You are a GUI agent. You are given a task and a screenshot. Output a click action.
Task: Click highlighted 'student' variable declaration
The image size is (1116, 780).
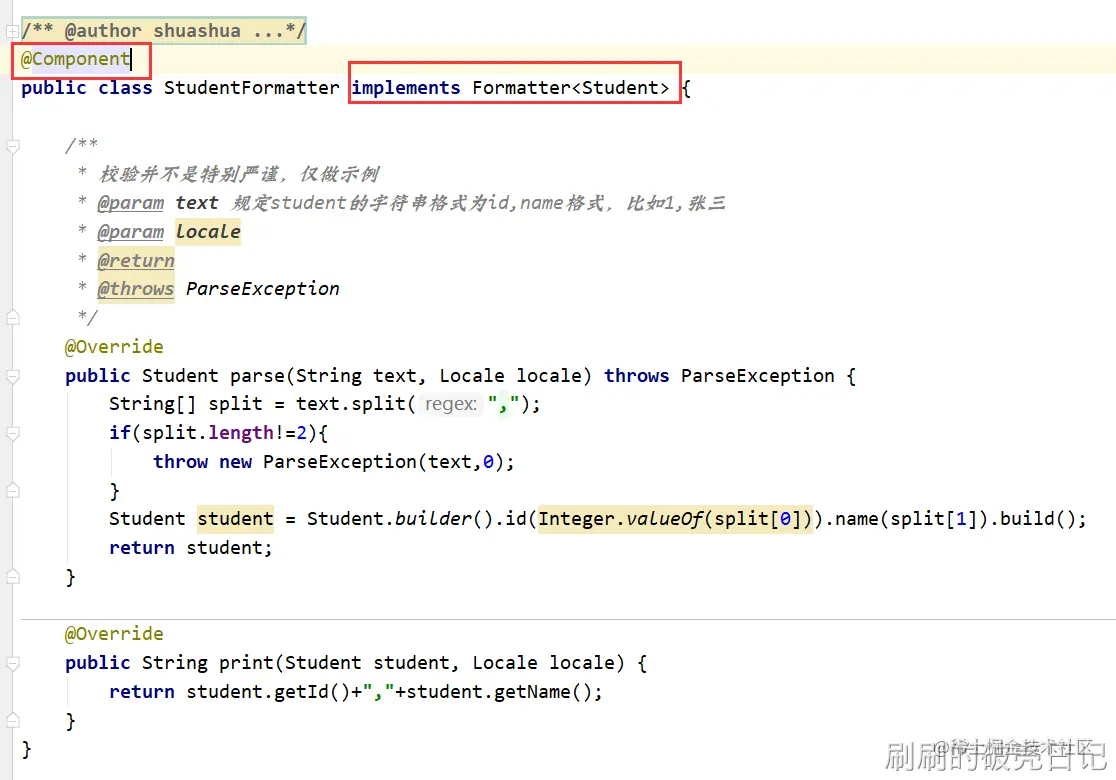tap(236, 519)
